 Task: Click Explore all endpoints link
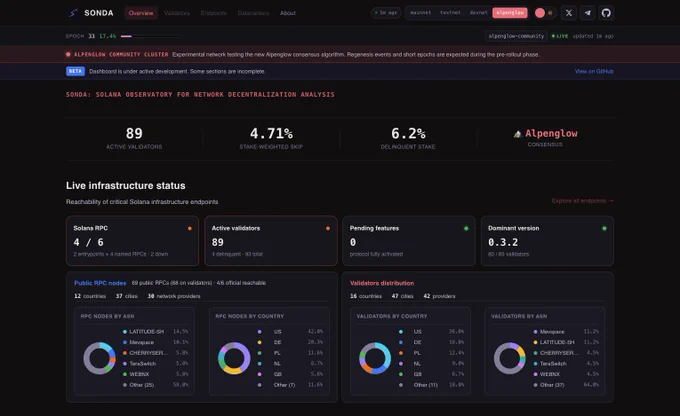582,201
